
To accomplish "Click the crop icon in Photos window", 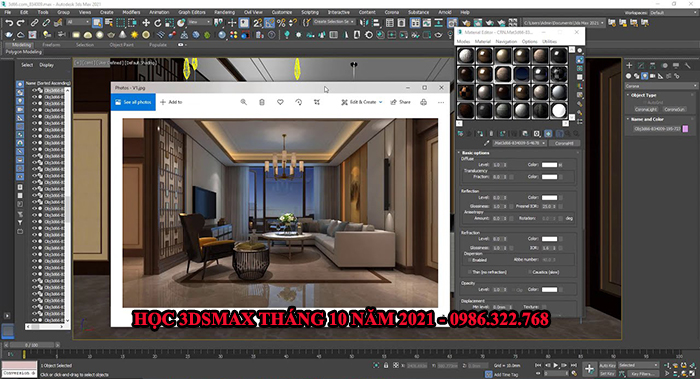I will coord(317,102).
